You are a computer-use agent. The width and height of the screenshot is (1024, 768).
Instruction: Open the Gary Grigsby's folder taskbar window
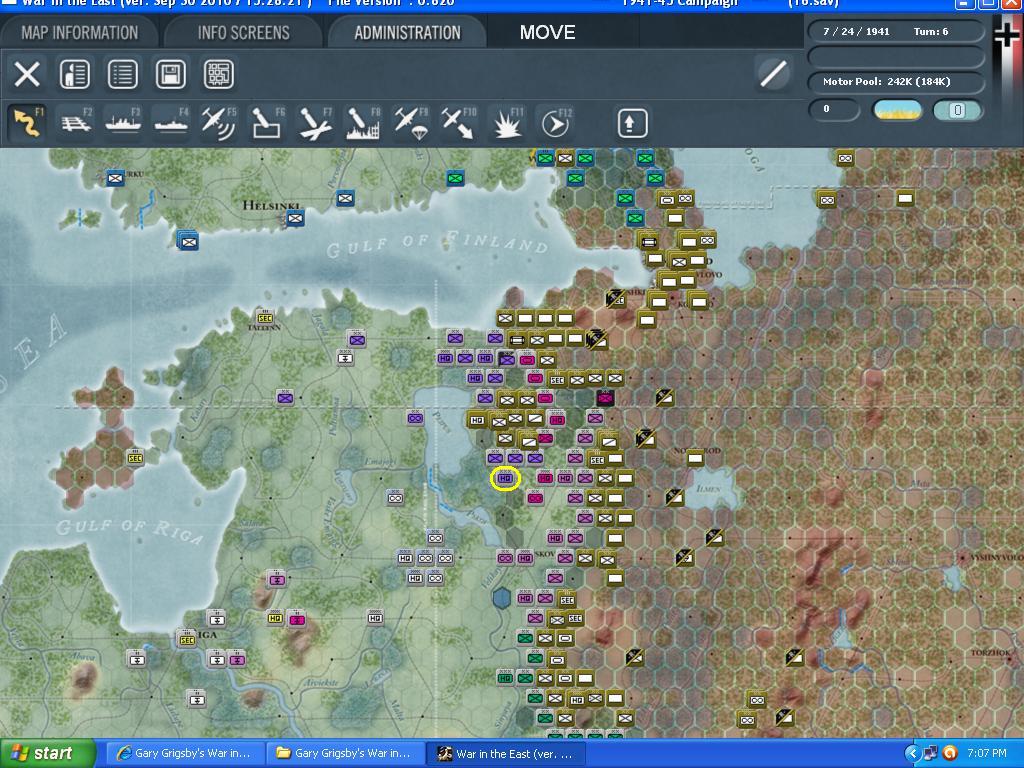345,754
